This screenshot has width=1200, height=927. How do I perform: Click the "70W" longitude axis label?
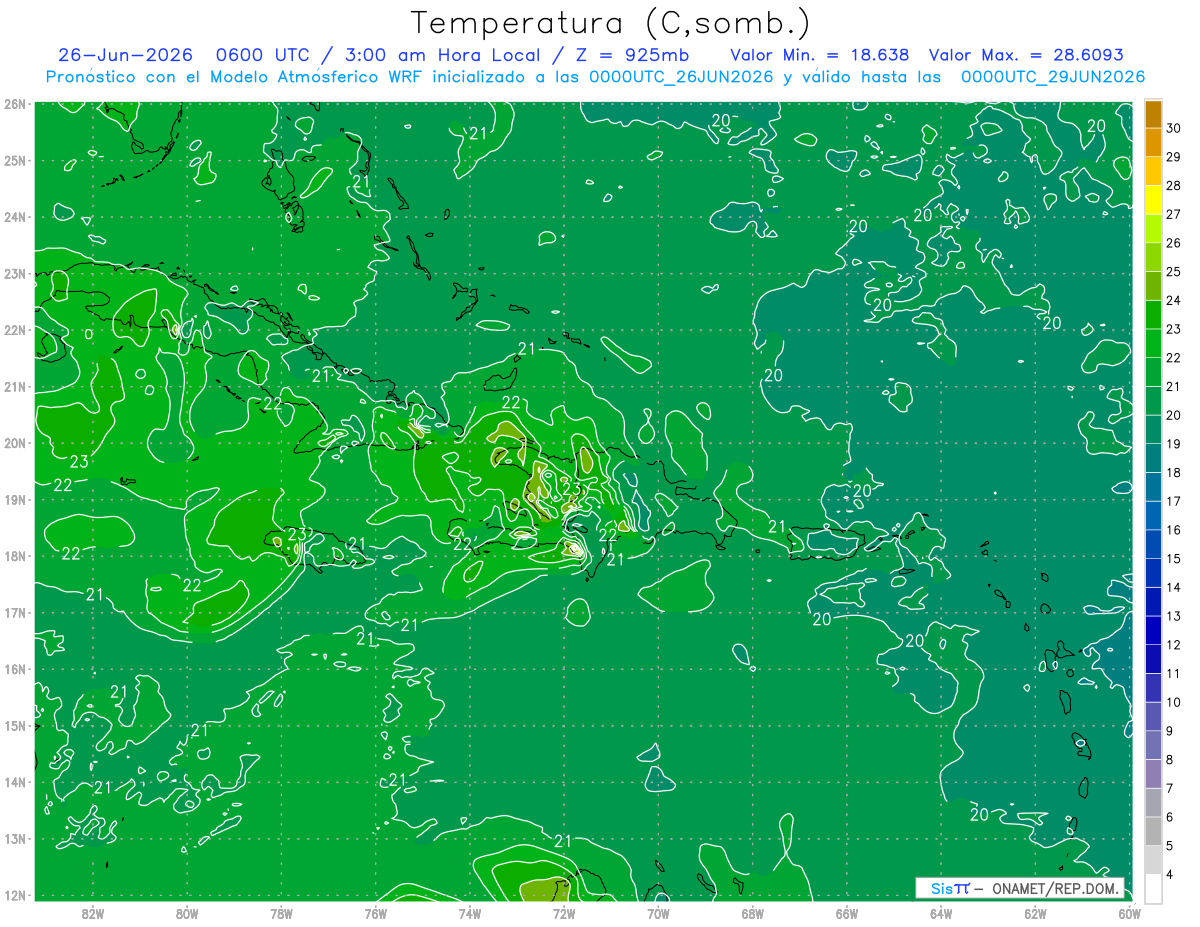[658, 913]
